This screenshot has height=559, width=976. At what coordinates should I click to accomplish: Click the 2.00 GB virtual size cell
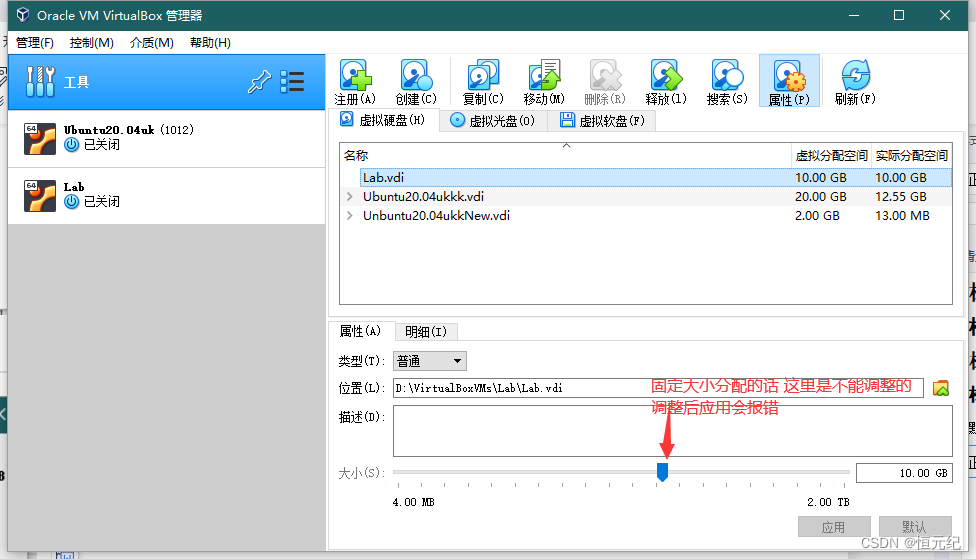pyautogui.click(x=817, y=215)
